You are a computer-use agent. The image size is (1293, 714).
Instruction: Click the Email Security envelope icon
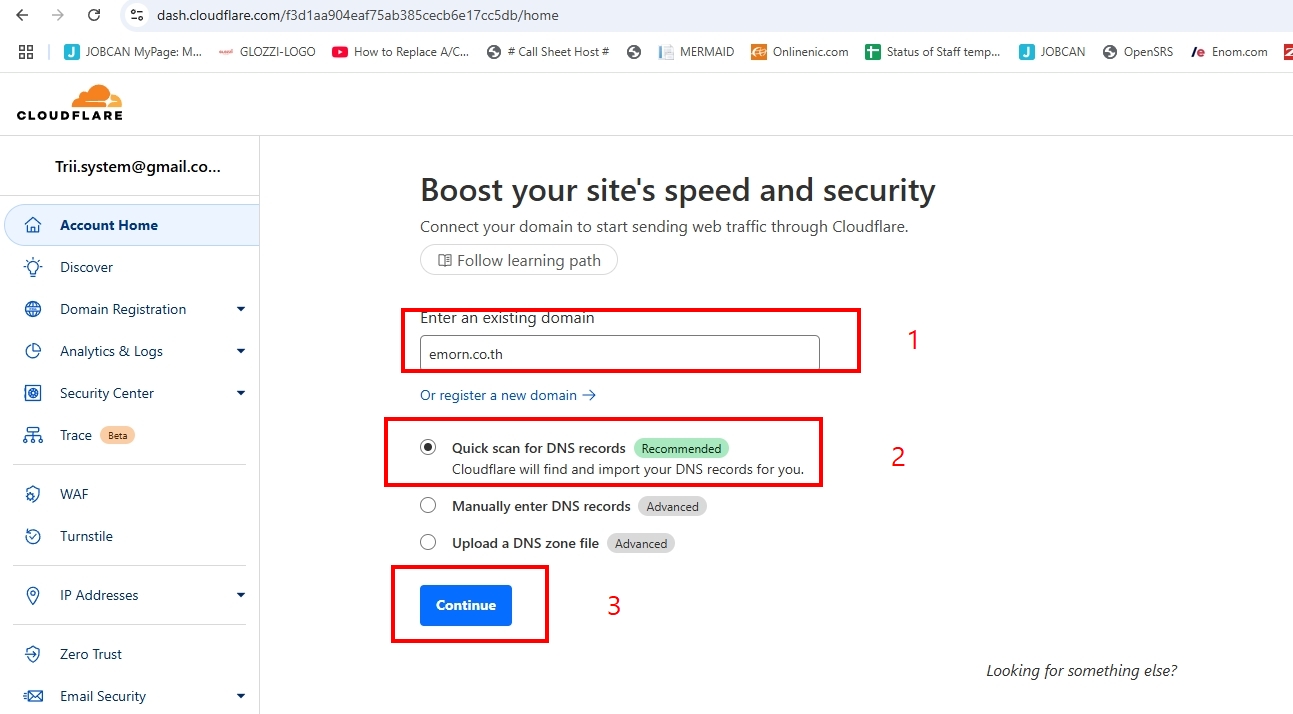[33, 696]
